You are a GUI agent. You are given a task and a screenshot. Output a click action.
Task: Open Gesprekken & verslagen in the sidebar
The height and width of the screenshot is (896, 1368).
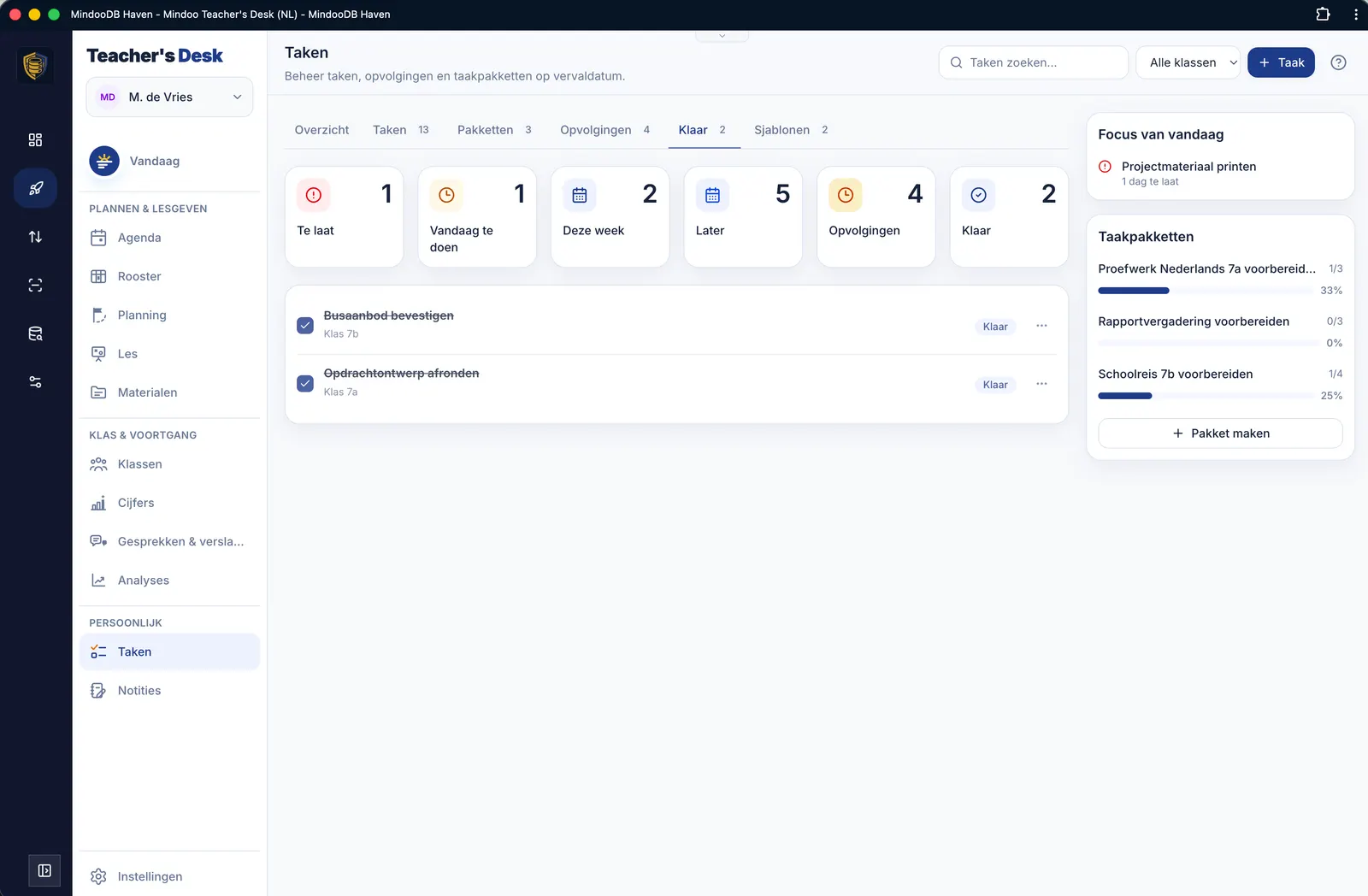click(169, 541)
